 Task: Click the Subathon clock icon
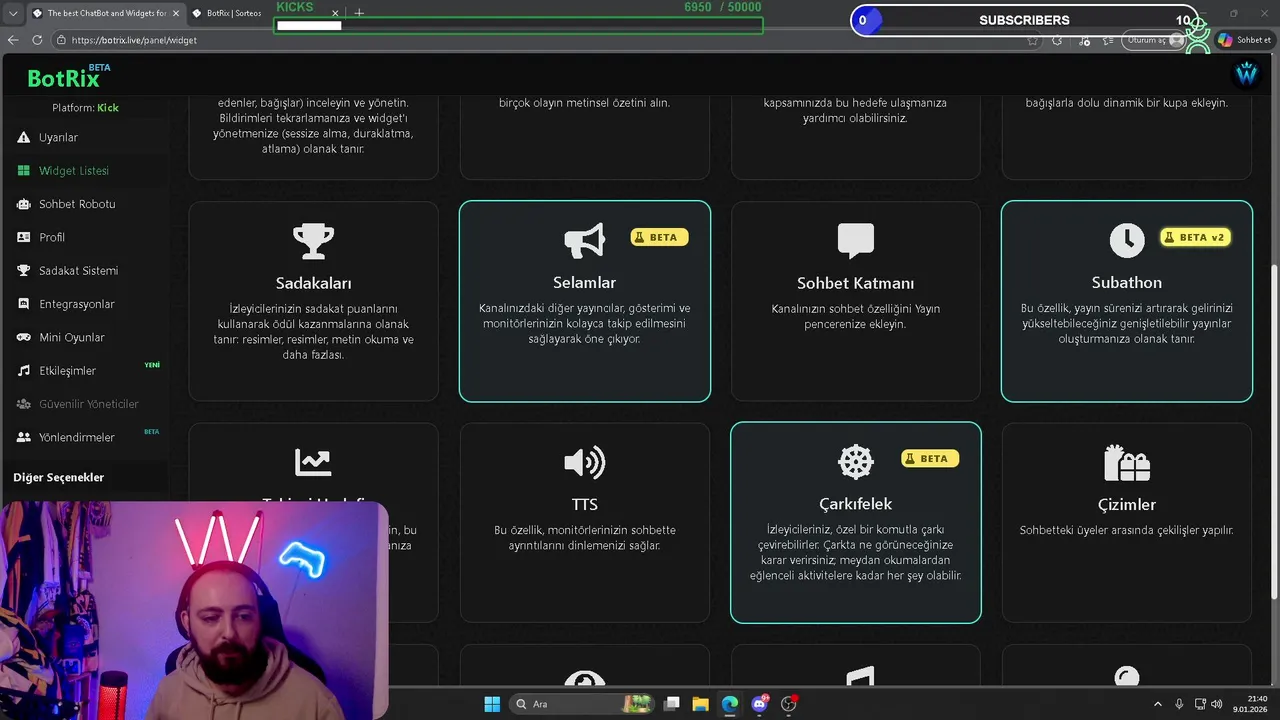tap(1127, 240)
